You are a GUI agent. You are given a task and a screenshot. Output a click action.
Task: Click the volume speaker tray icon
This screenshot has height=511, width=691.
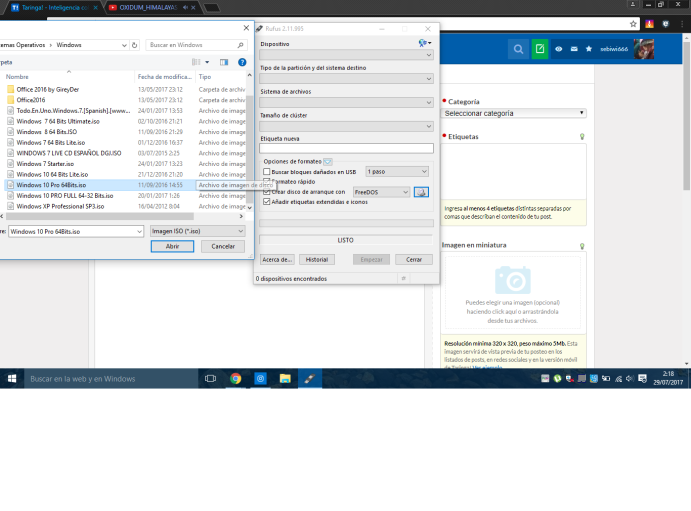[630, 378]
